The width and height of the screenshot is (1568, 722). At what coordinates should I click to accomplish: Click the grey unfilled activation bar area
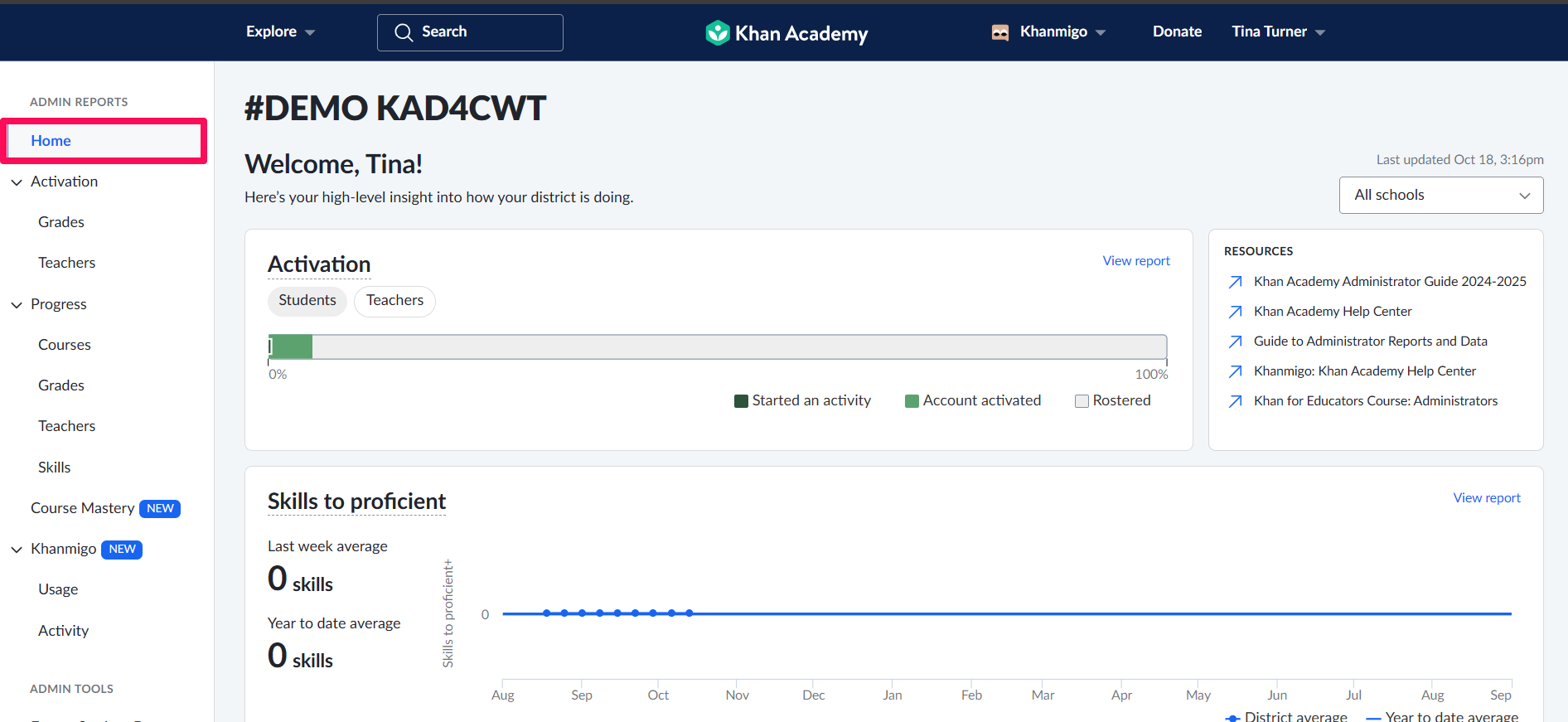(x=739, y=346)
